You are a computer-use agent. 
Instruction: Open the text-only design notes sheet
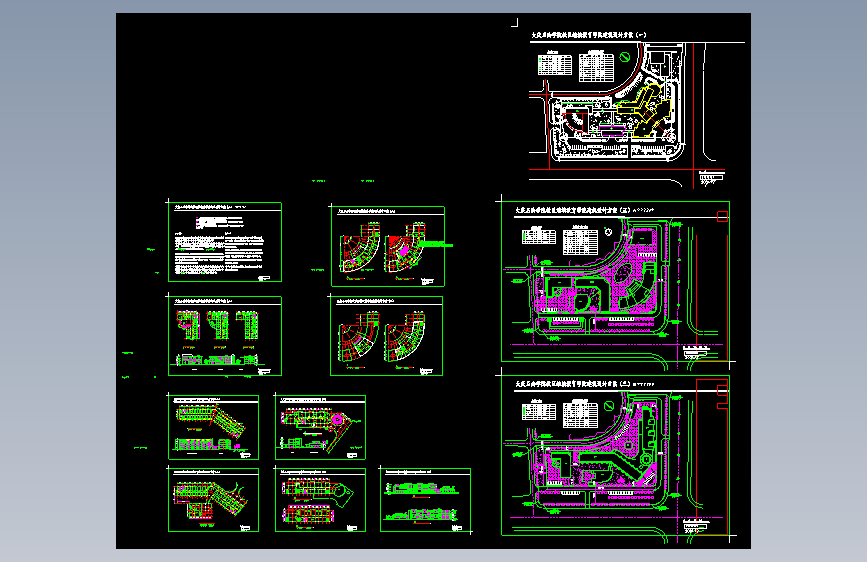coord(225,242)
